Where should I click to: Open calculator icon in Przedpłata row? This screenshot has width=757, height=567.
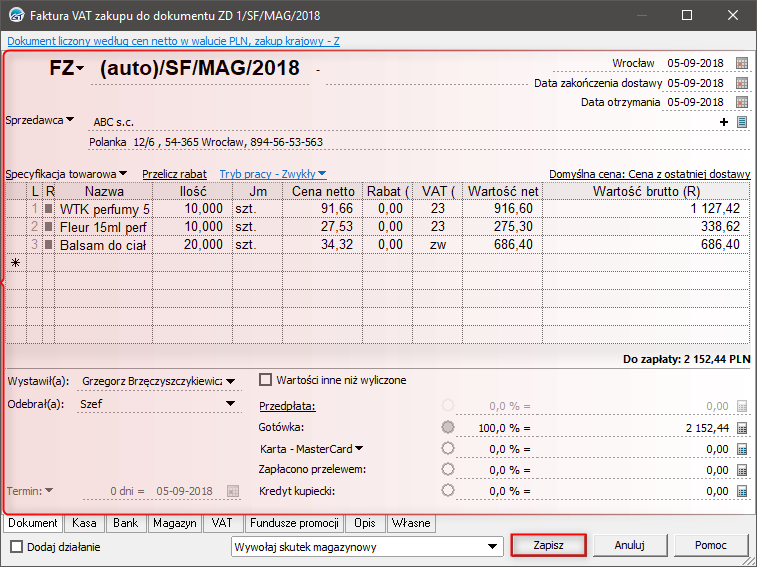tap(742, 406)
